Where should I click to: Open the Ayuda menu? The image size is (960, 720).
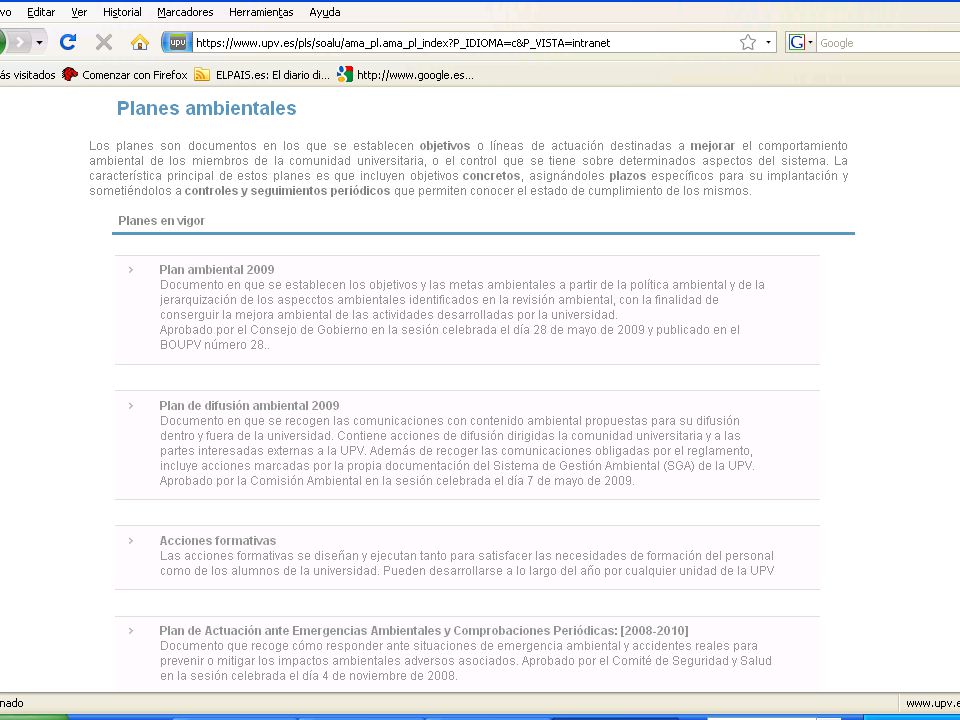click(x=324, y=12)
